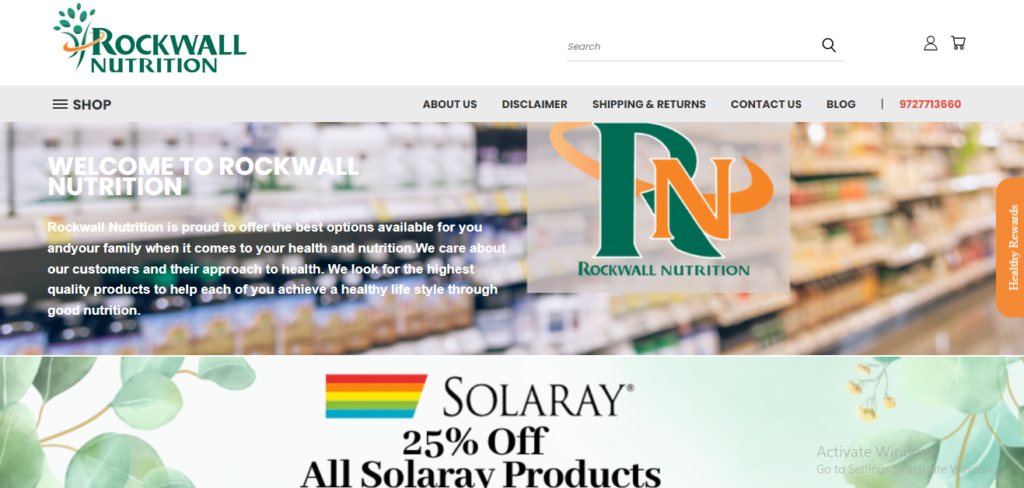The height and width of the screenshot is (488, 1024).
Task: Call the phone number 9727713660
Action: pyautogui.click(x=930, y=105)
